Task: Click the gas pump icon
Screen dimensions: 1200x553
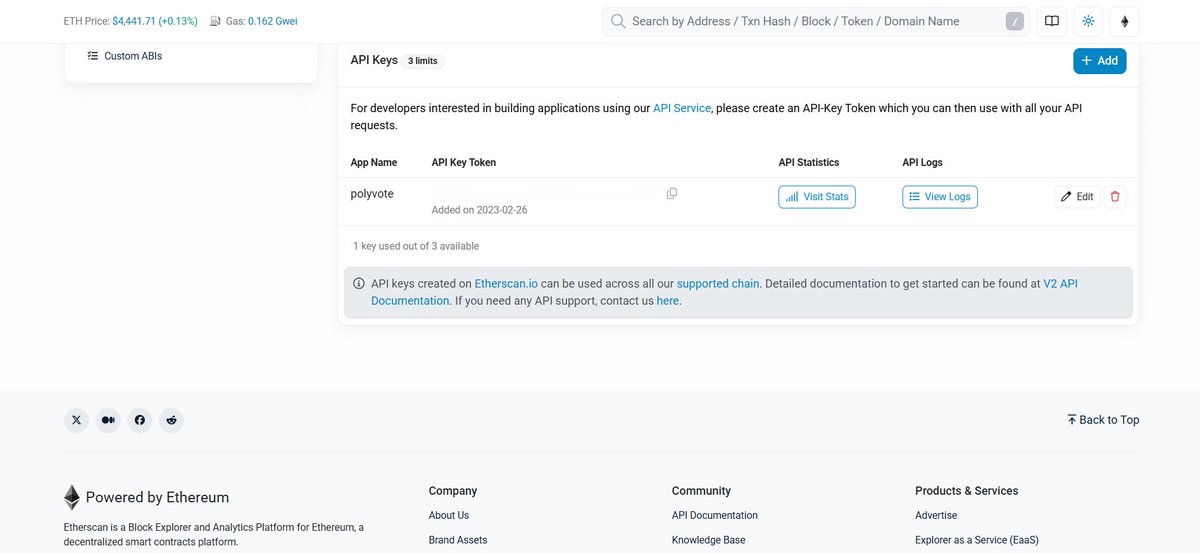Action: click(215, 21)
